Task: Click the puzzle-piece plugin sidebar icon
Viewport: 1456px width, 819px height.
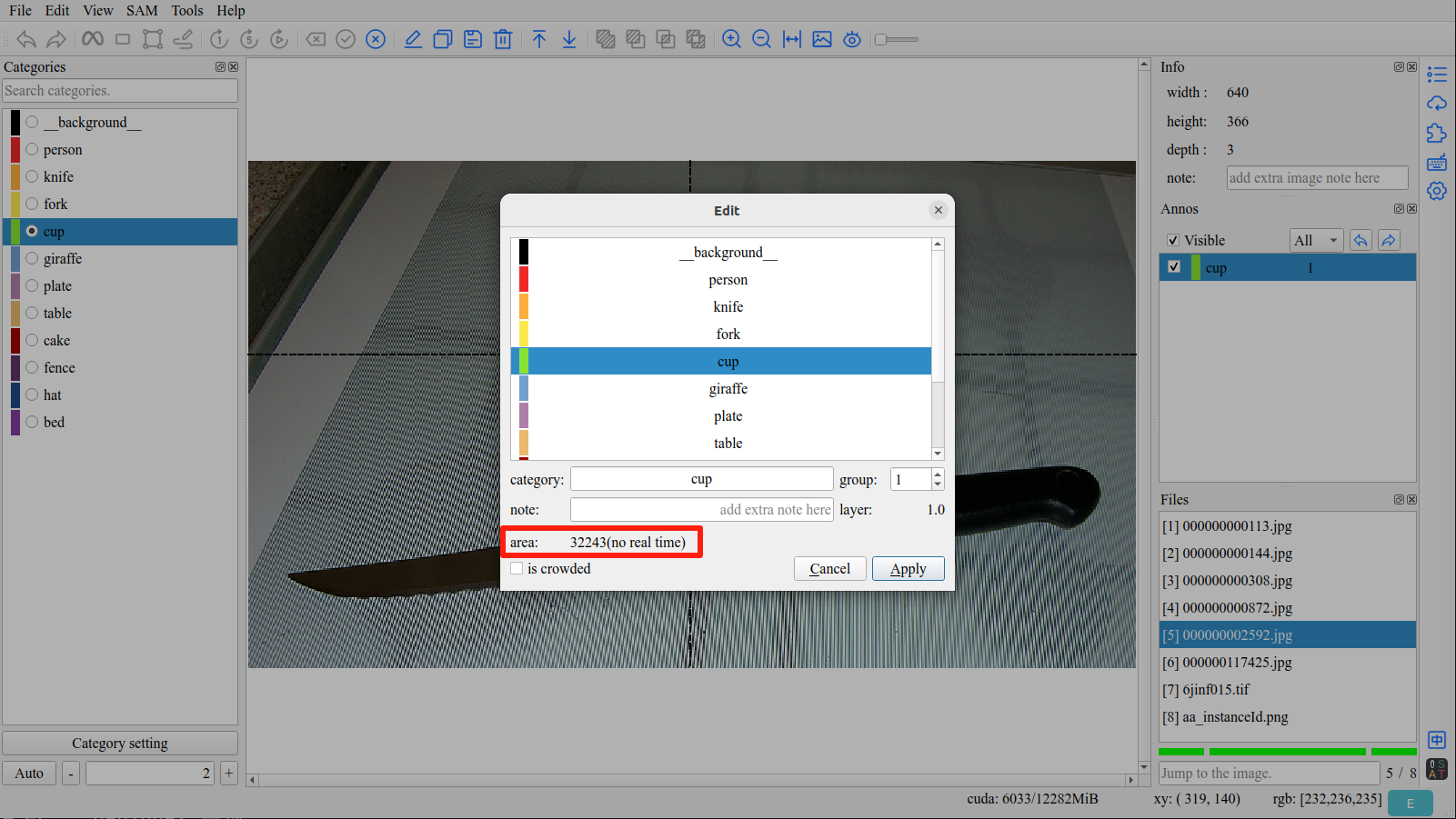Action: pyautogui.click(x=1437, y=133)
